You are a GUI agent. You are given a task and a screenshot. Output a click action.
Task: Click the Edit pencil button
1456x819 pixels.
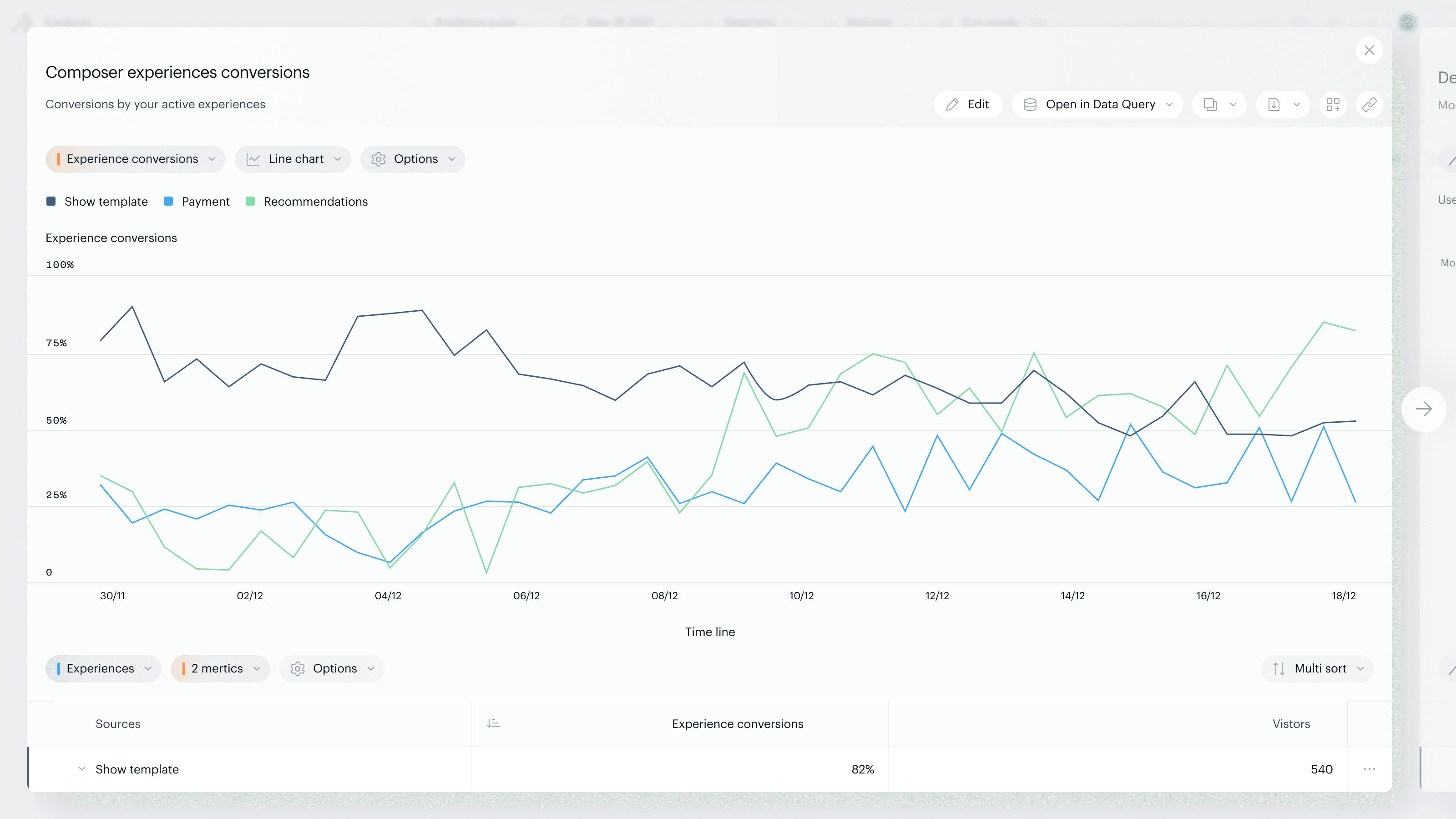(x=968, y=105)
